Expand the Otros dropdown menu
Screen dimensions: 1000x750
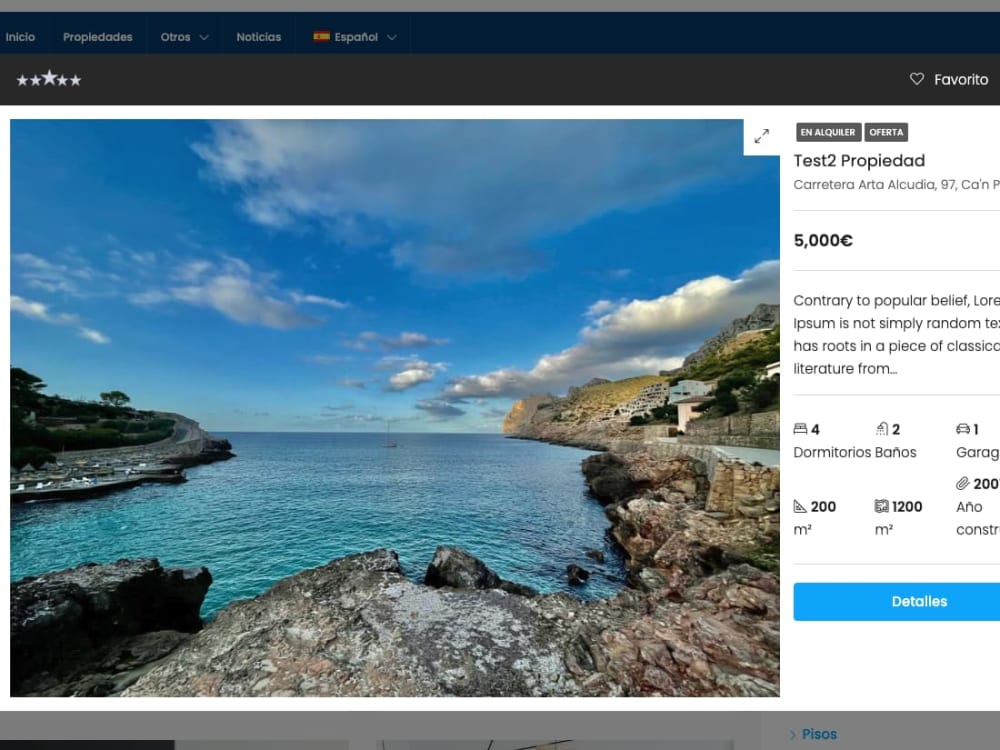coord(184,37)
